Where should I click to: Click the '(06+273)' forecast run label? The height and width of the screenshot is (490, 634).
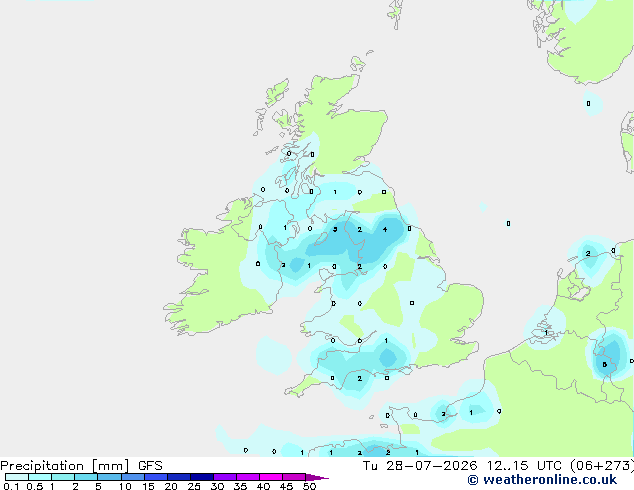(x=602, y=466)
